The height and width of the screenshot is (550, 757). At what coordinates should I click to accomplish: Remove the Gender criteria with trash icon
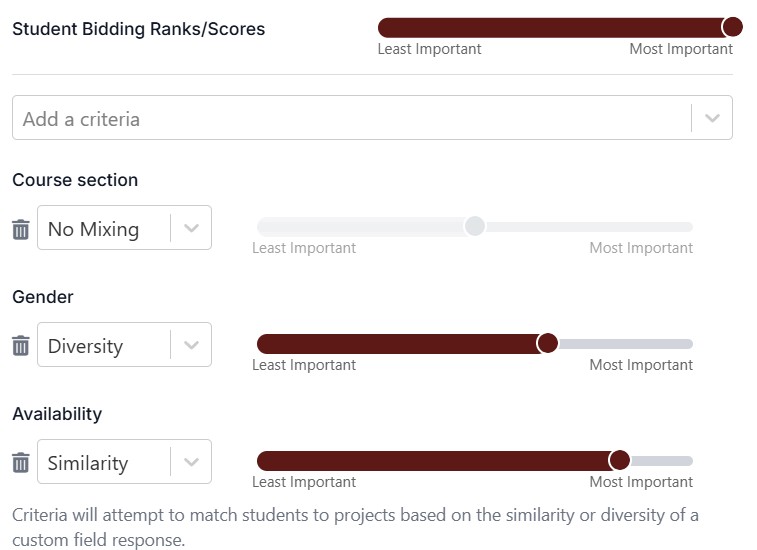[20, 346]
